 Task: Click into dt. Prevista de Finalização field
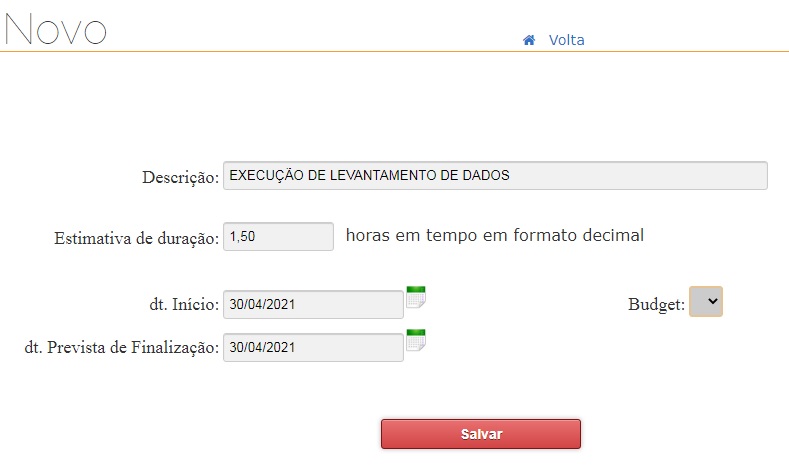313,347
